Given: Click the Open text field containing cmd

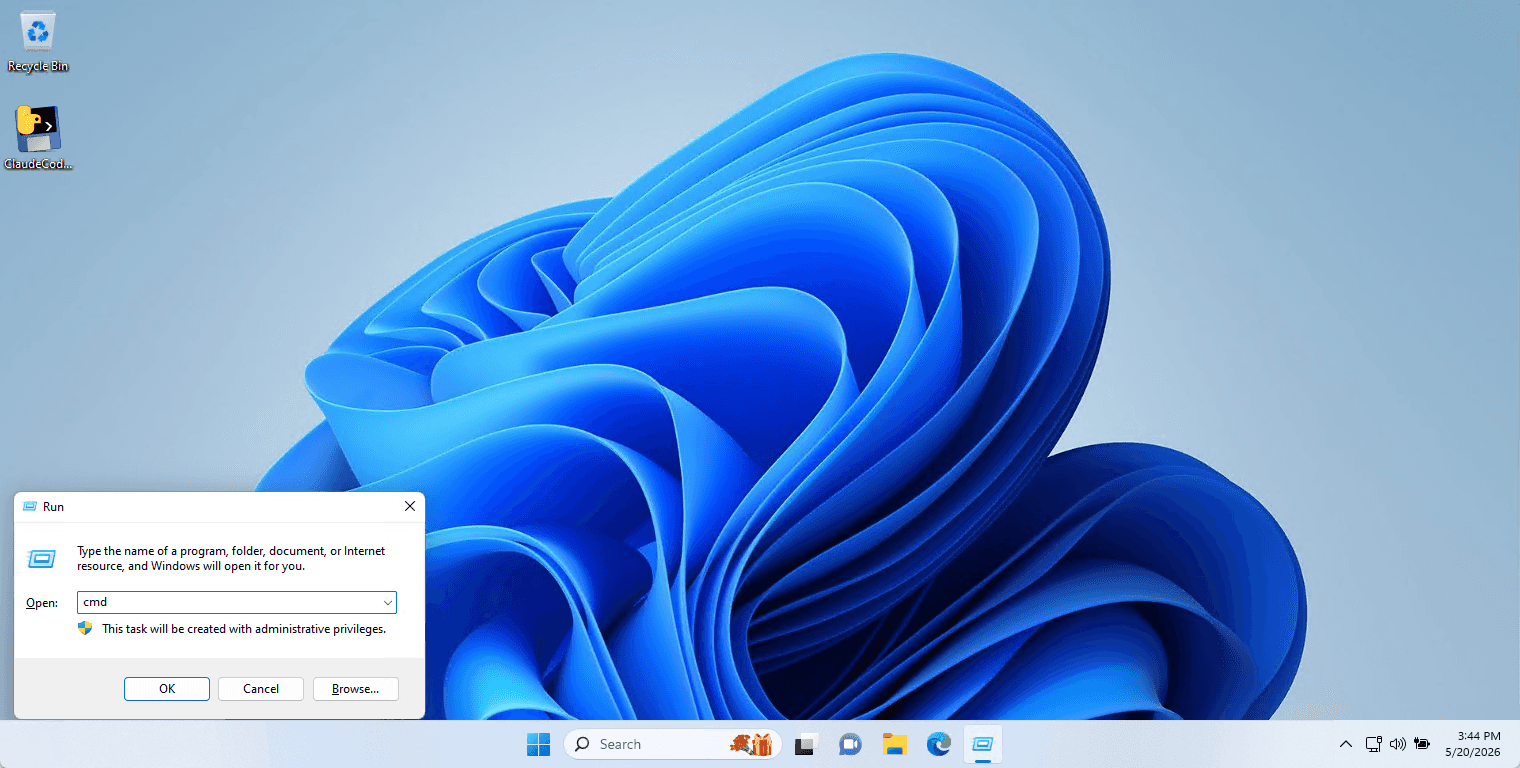Looking at the screenshot, I should (x=228, y=602).
